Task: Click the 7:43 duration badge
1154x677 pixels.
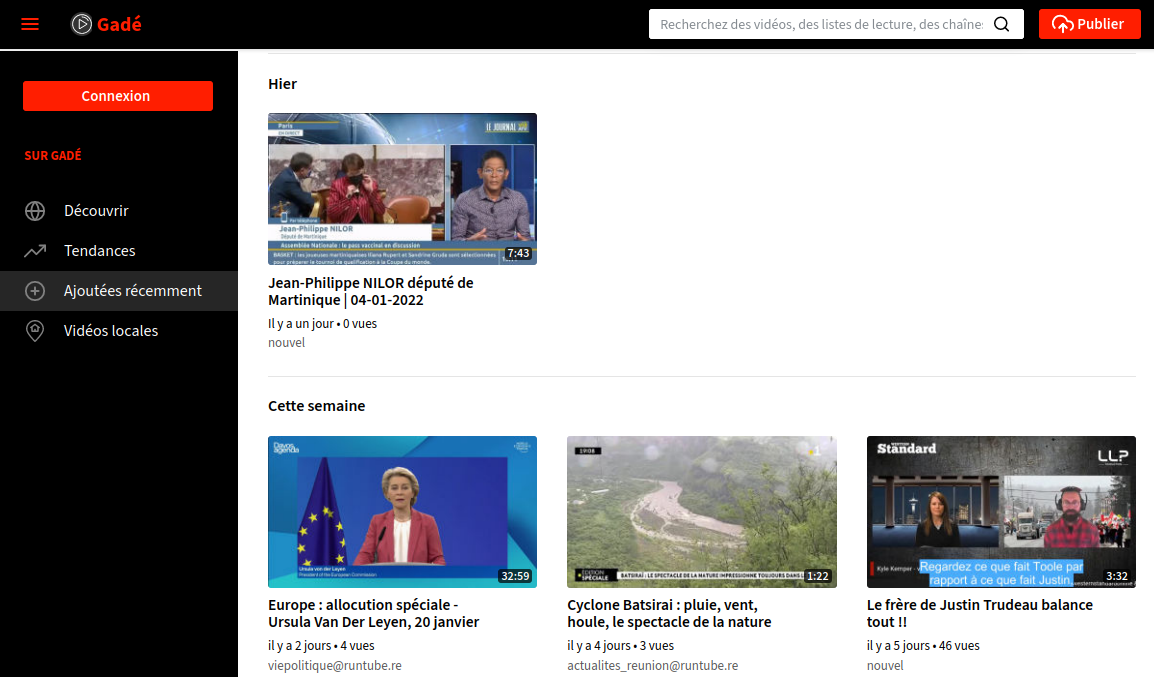Action: (x=518, y=253)
